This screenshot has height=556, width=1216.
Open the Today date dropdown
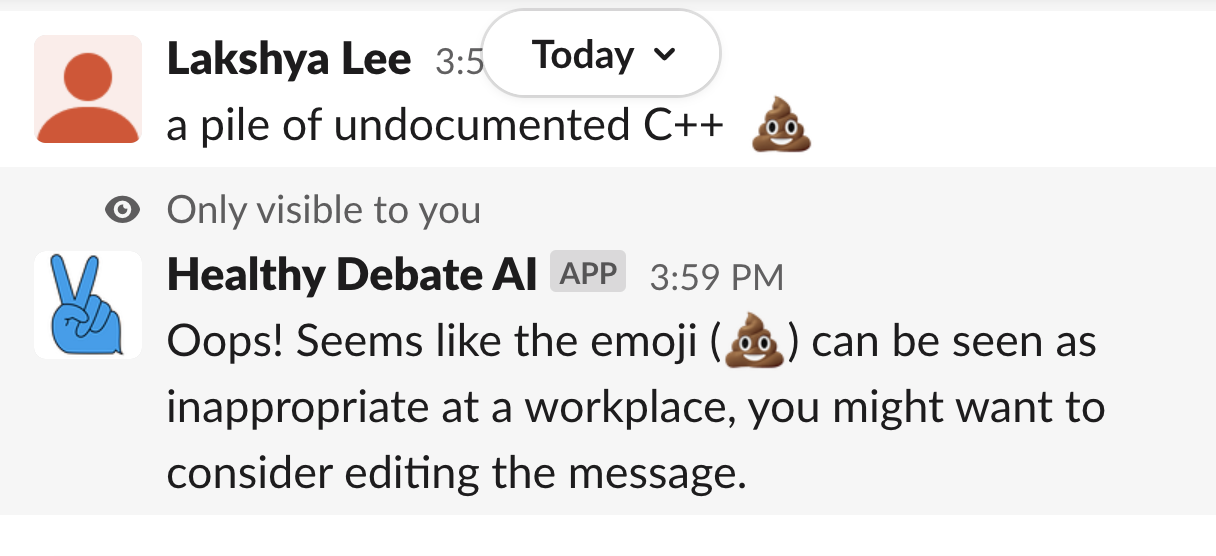(604, 55)
